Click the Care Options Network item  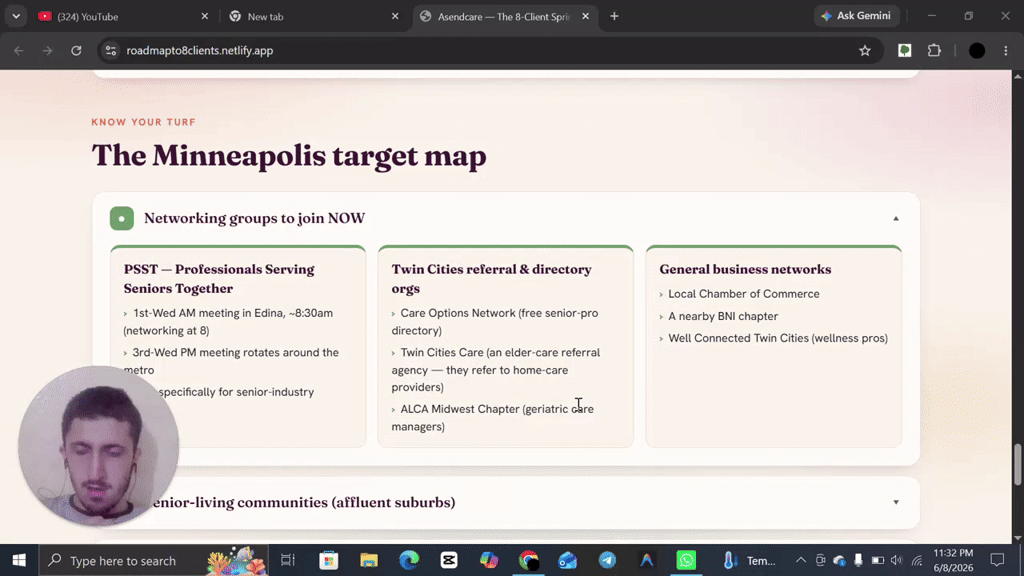(494, 322)
